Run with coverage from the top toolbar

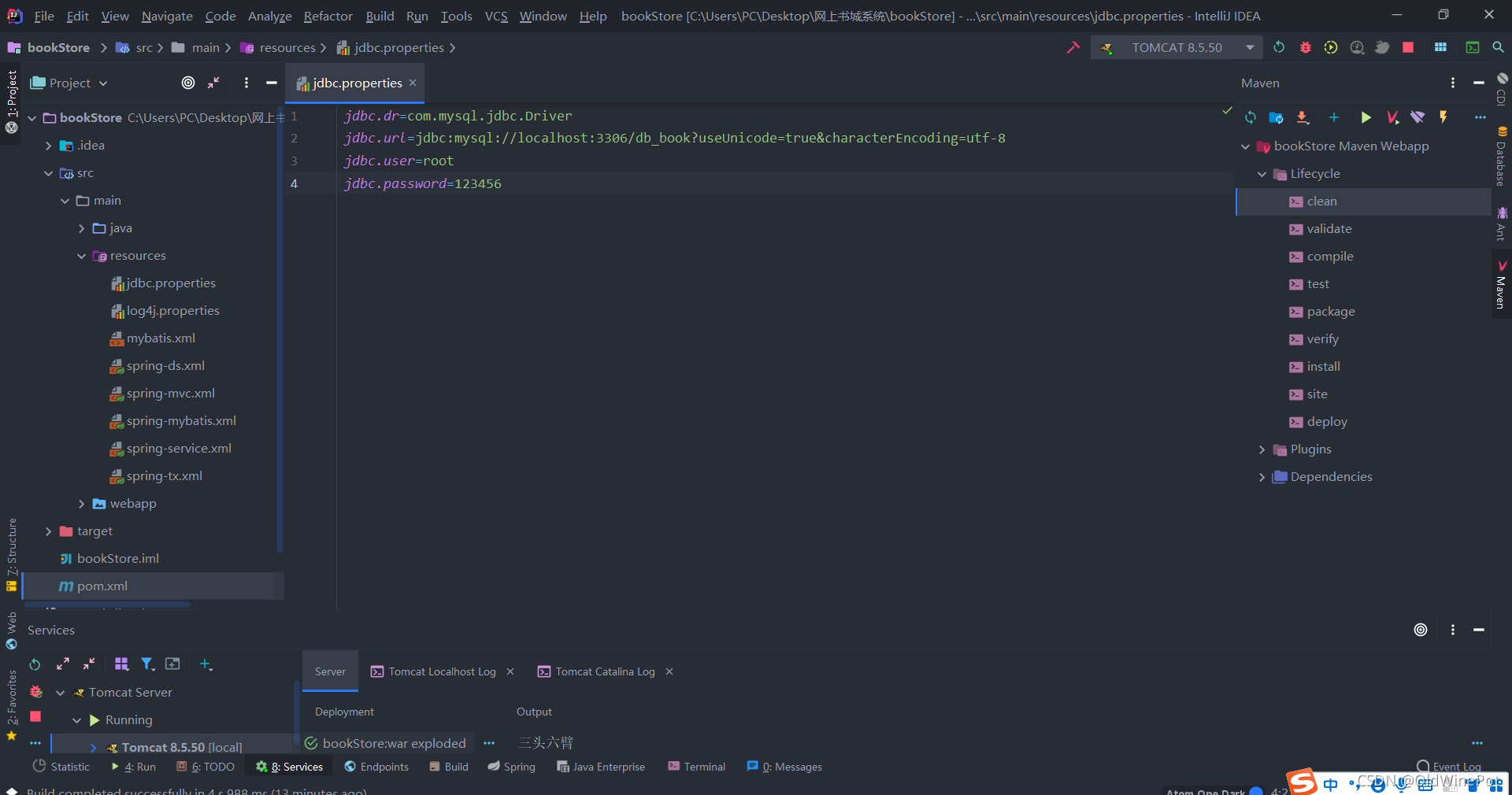(1331, 47)
